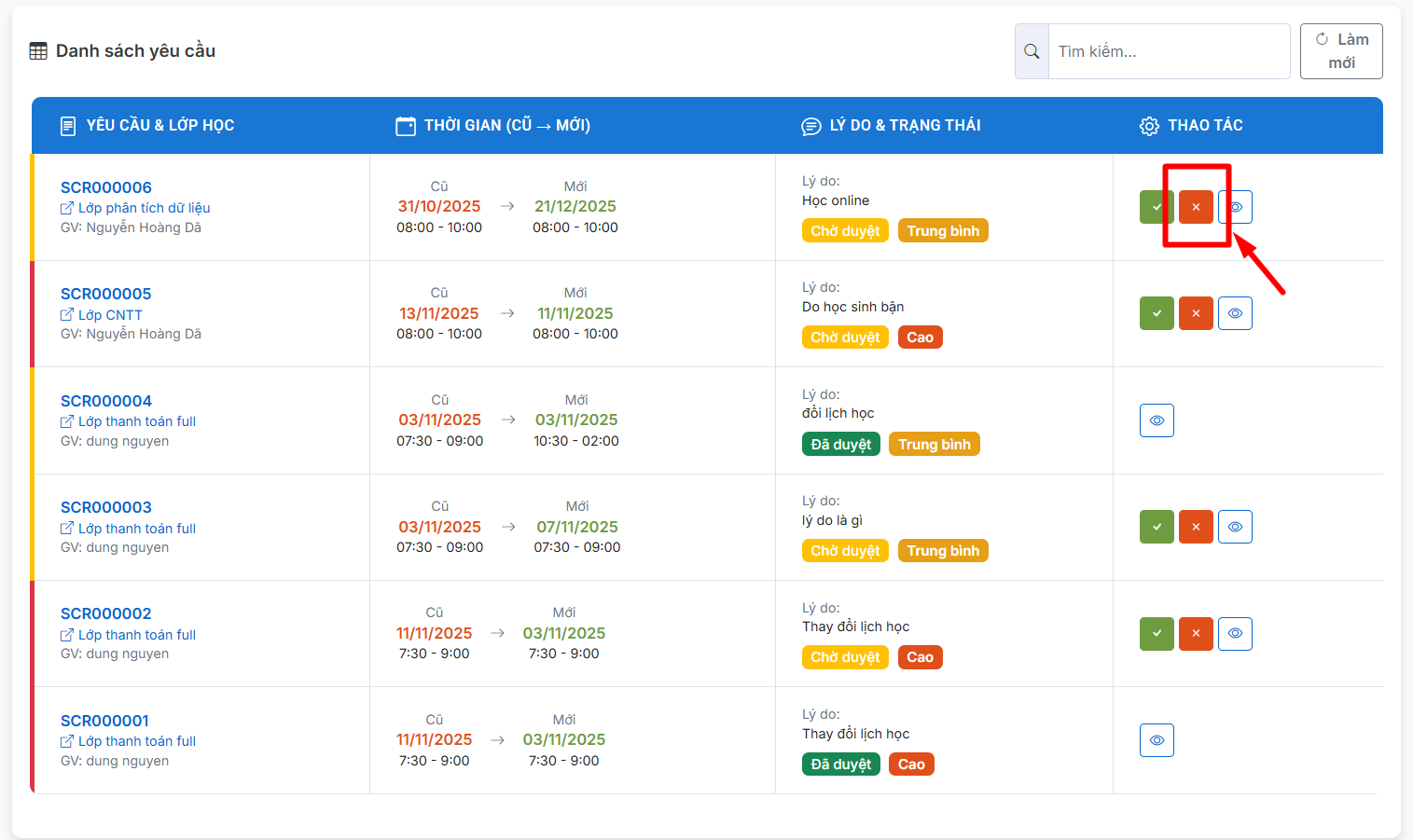Click the Làm mới refresh button

coord(1341,51)
